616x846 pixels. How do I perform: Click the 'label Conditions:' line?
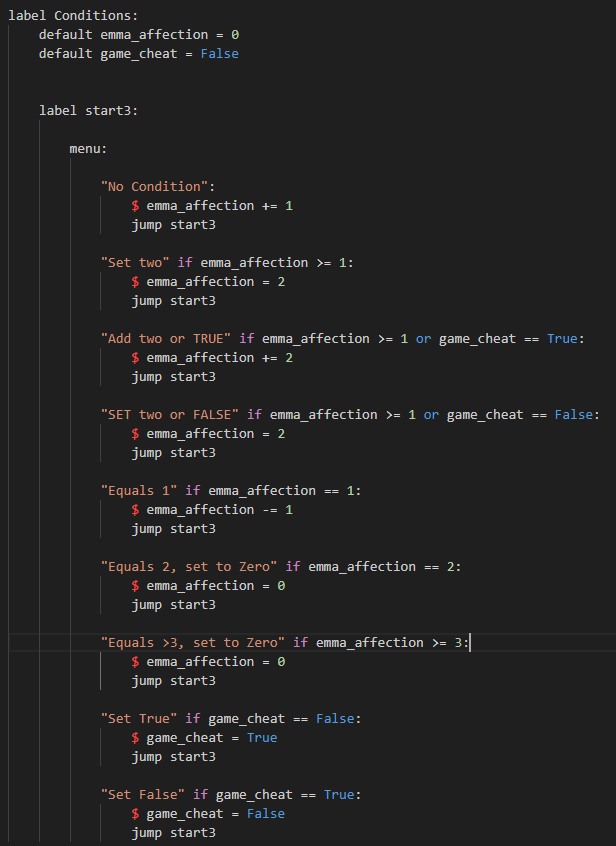click(73, 16)
